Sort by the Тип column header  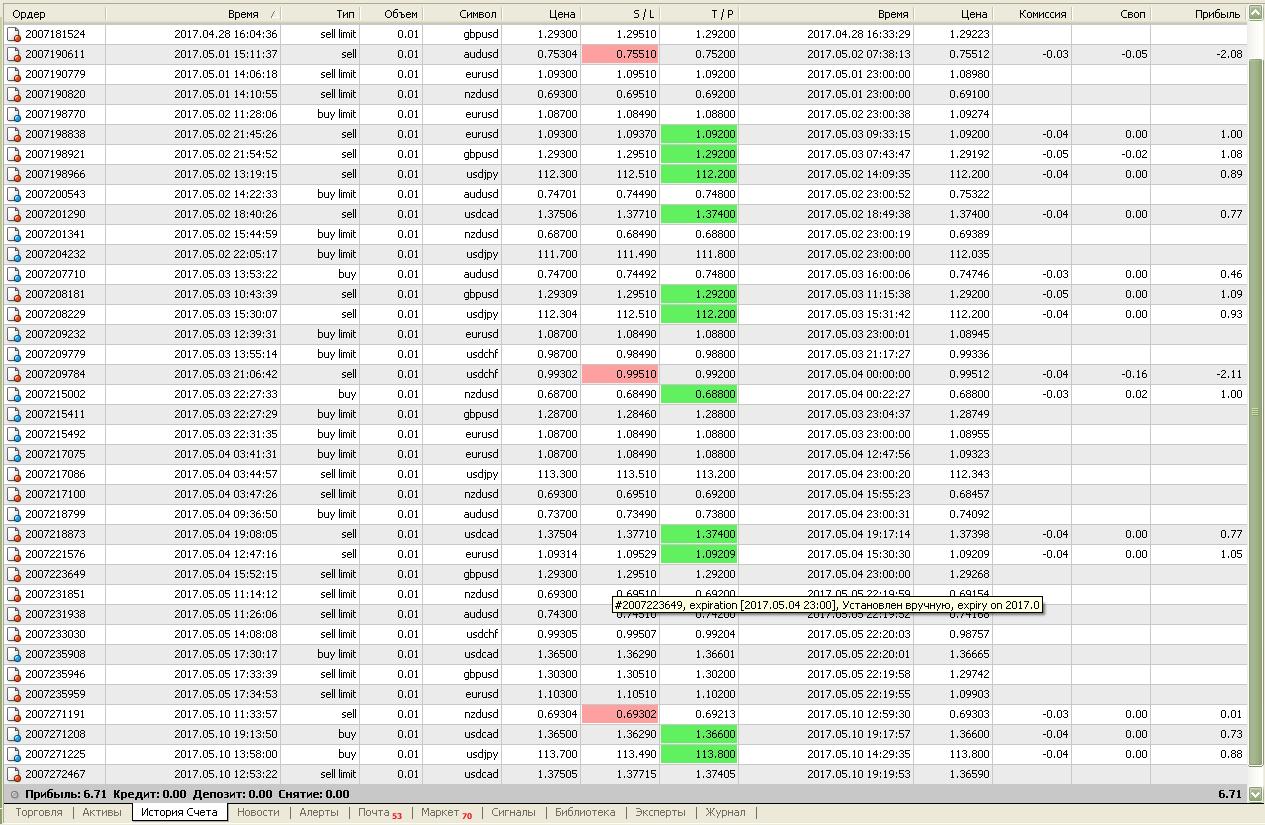(319, 14)
